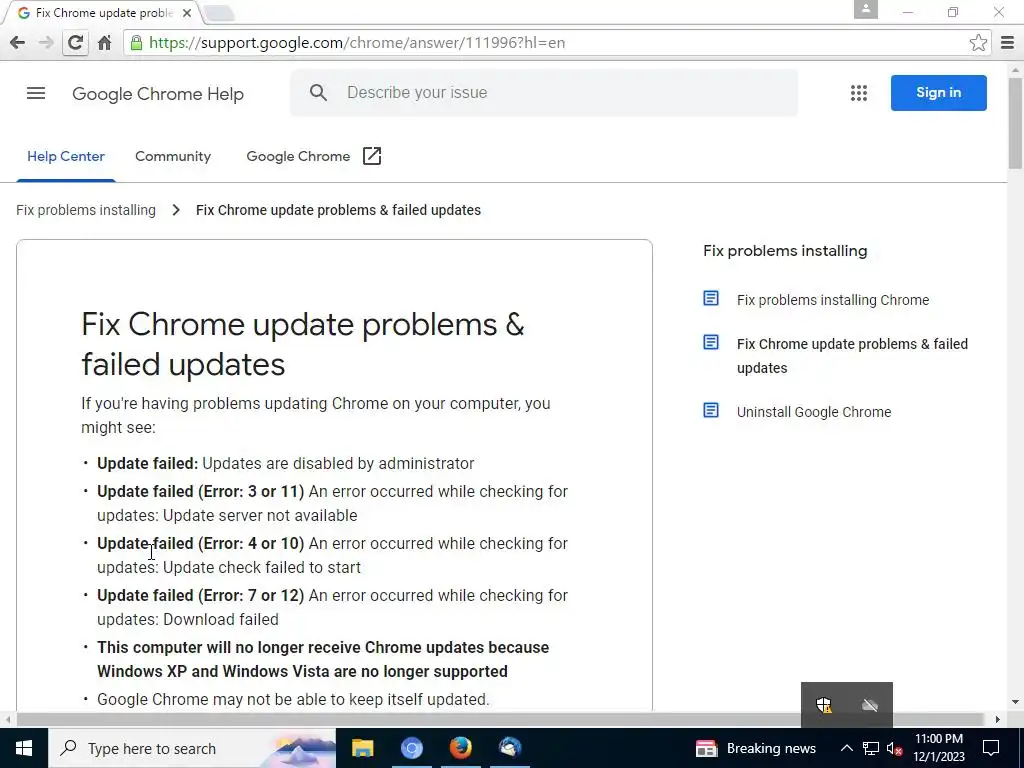The width and height of the screenshot is (1024, 768).
Task: Open Breaking news widget on the taskbar
Action: [756, 748]
